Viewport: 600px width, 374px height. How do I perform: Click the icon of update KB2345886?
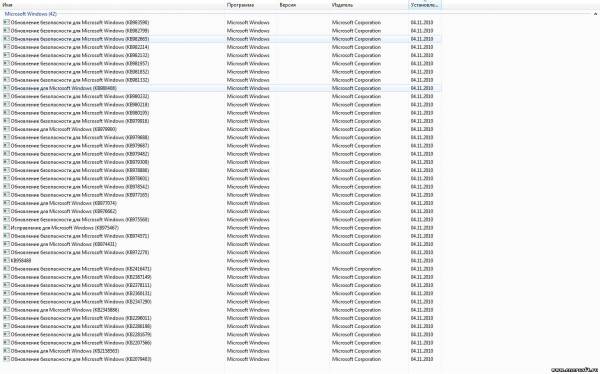point(6,310)
